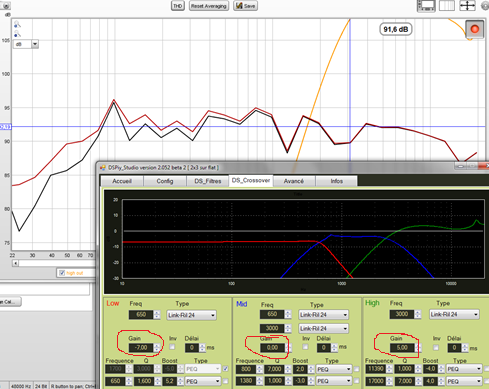Open the High Link-Ril 24 type dropdown
489x389 pixels.
pyautogui.click(x=454, y=314)
